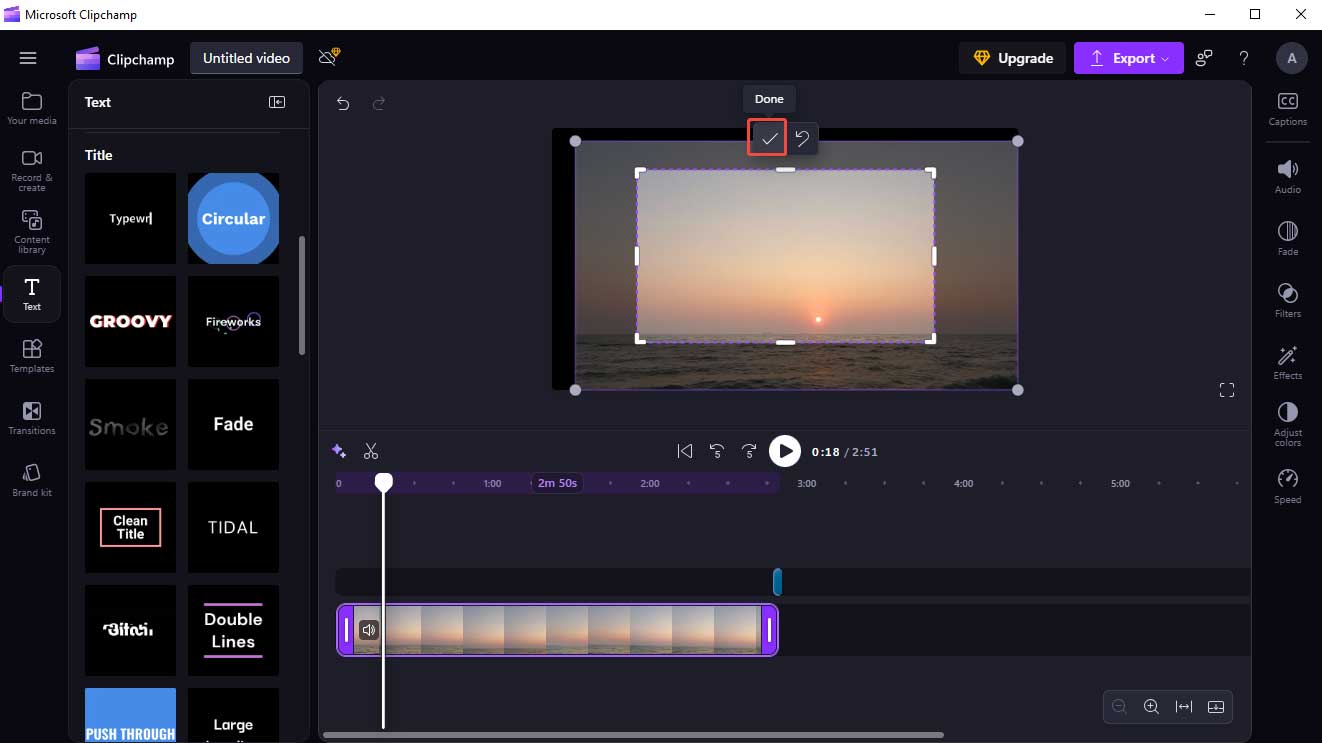The width and height of the screenshot is (1322, 743).
Task: Click the rightmost timeline zoom-bar icon
Action: point(1216,707)
